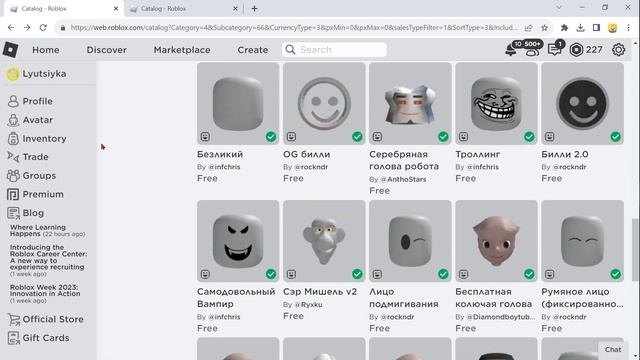Open the browser extensions puzzle icon
This screenshot has height=360, width=640.
pyautogui.click(x=564, y=28)
